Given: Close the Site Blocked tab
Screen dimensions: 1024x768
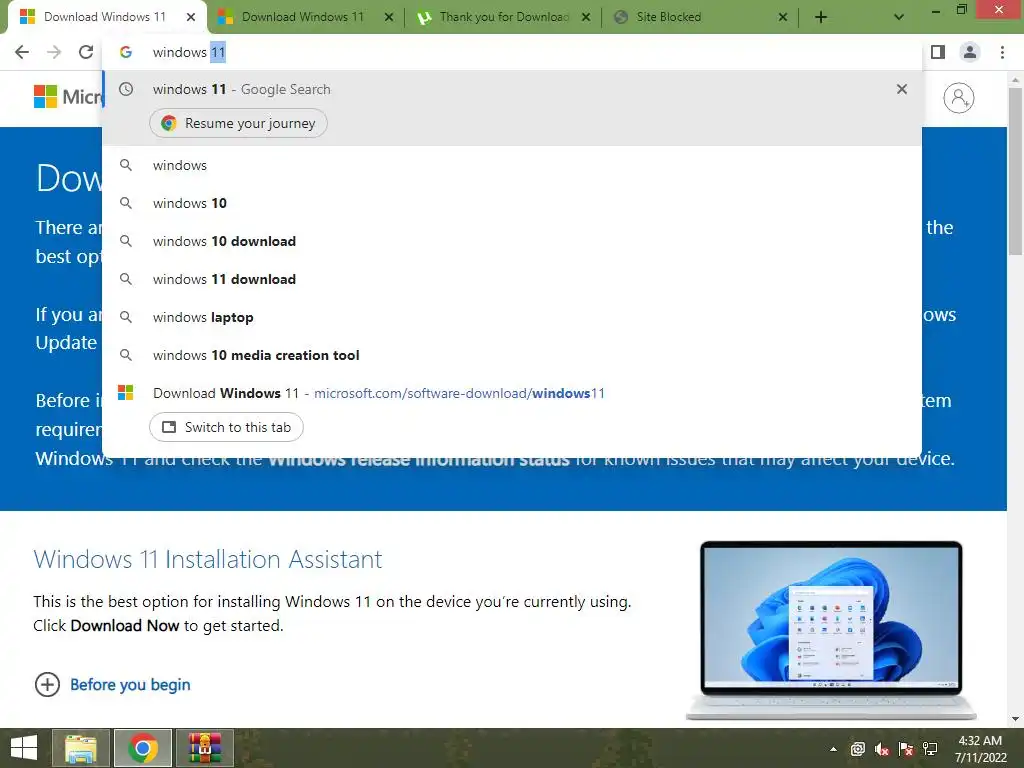Looking at the screenshot, I should (783, 18).
